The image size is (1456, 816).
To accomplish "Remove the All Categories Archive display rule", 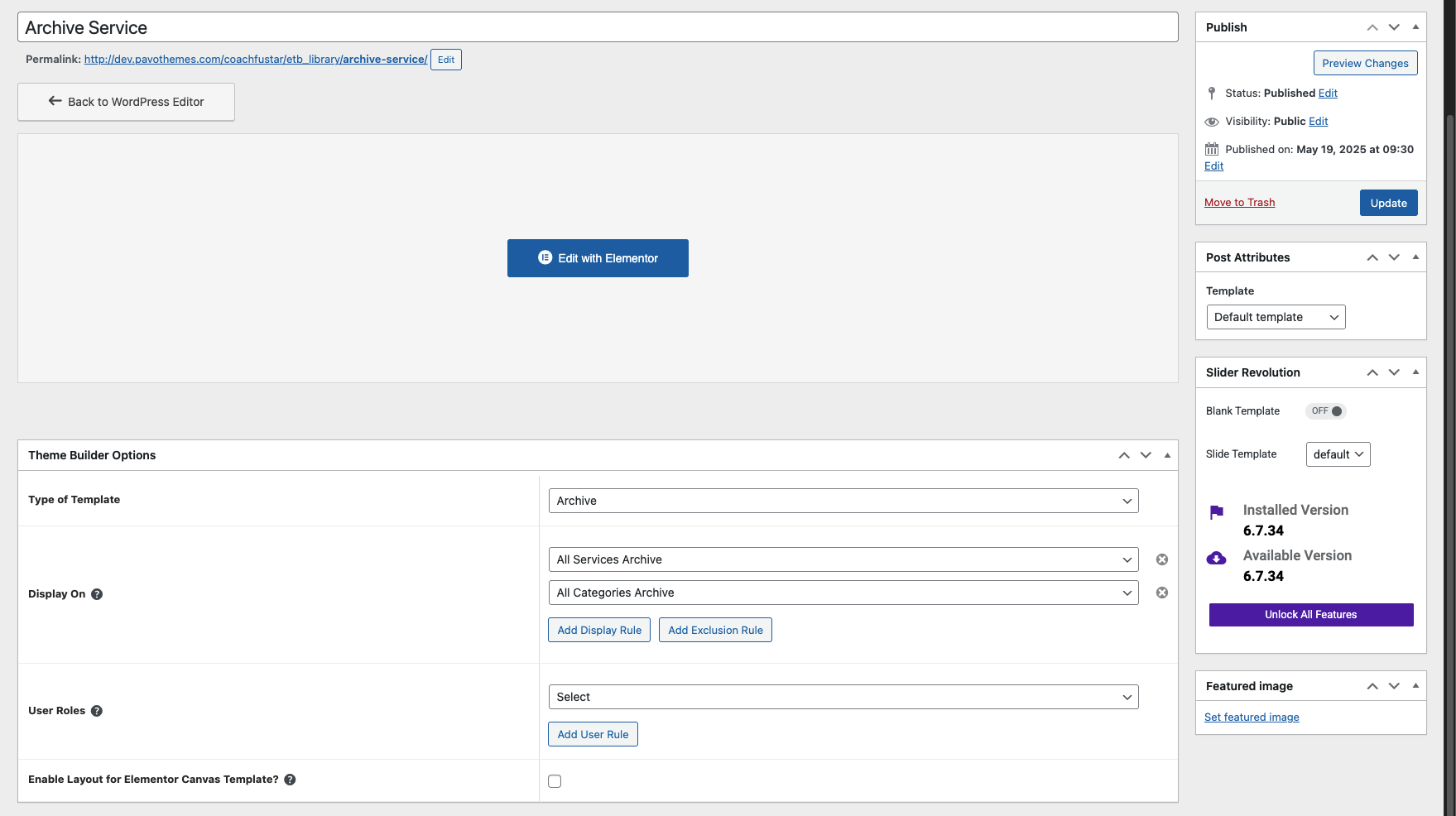I will pyautogui.click(x=1162, y=593).
